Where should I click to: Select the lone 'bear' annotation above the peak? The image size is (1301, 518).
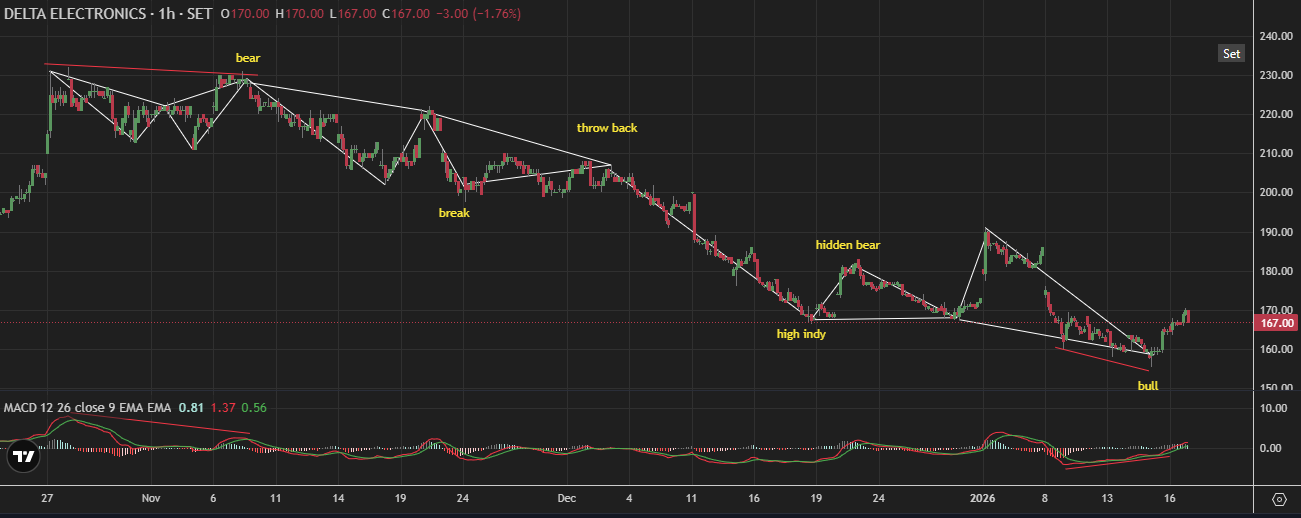coord(248,58)
